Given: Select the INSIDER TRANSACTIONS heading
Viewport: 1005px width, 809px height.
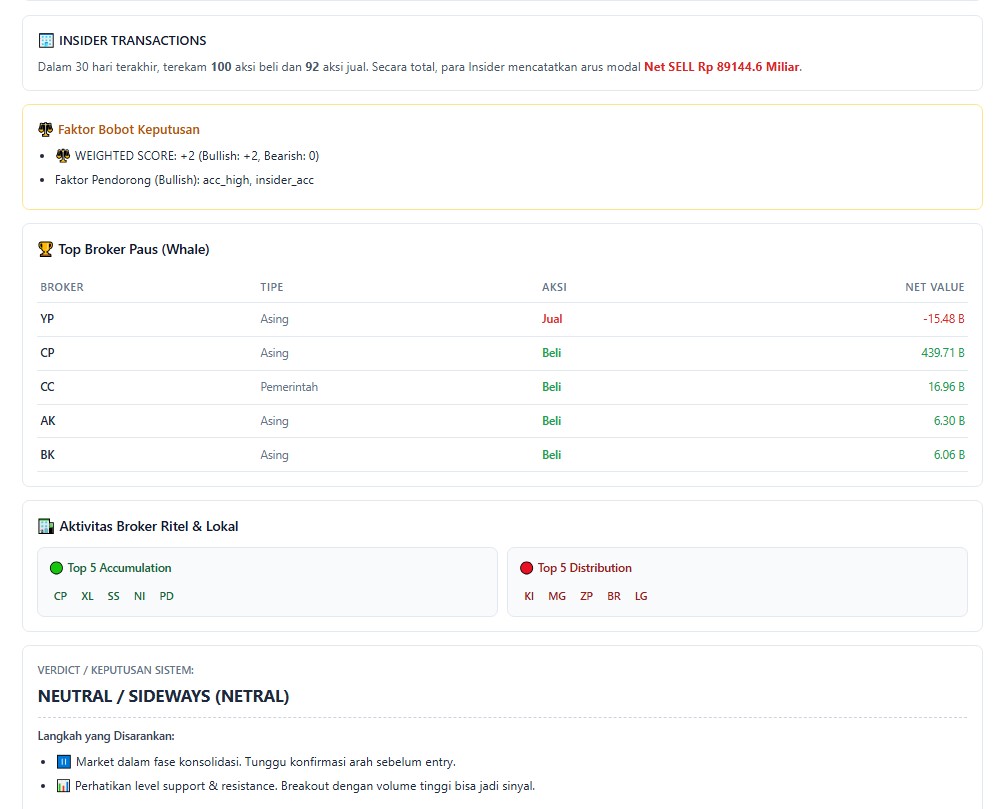Looking at the screenshot, I should click(133, 40).
